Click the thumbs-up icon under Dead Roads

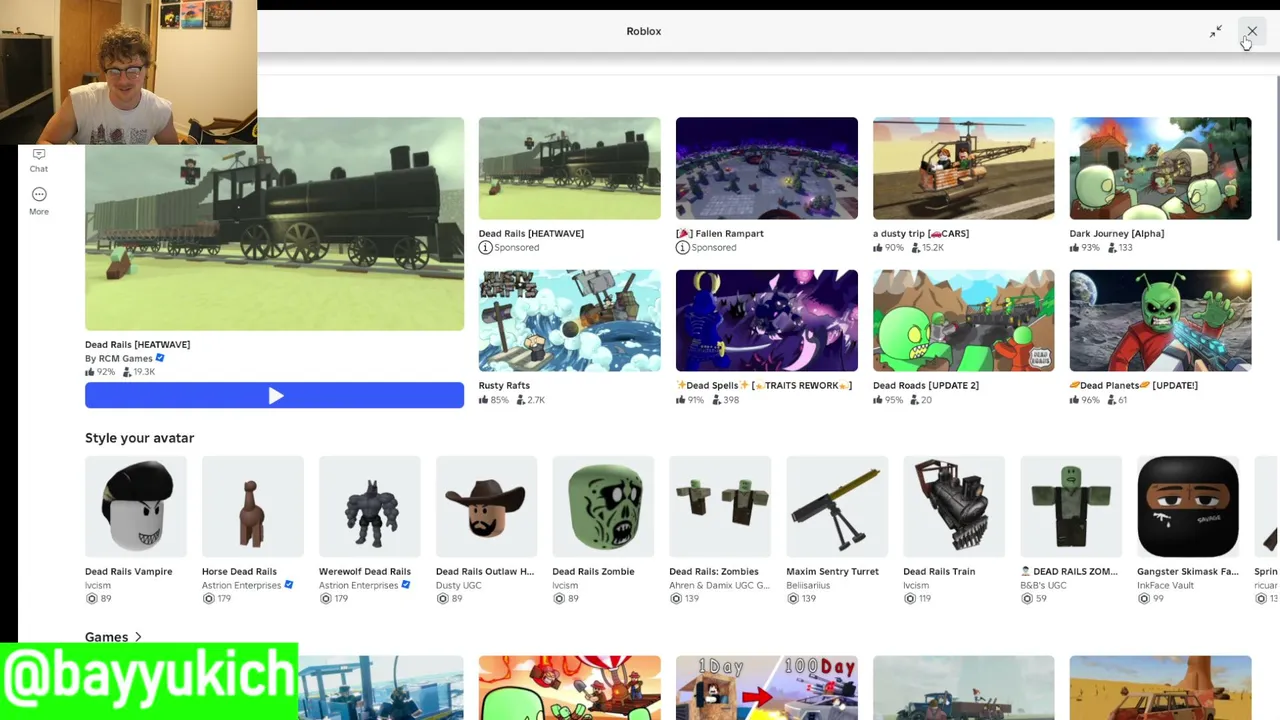coord(878,400)
